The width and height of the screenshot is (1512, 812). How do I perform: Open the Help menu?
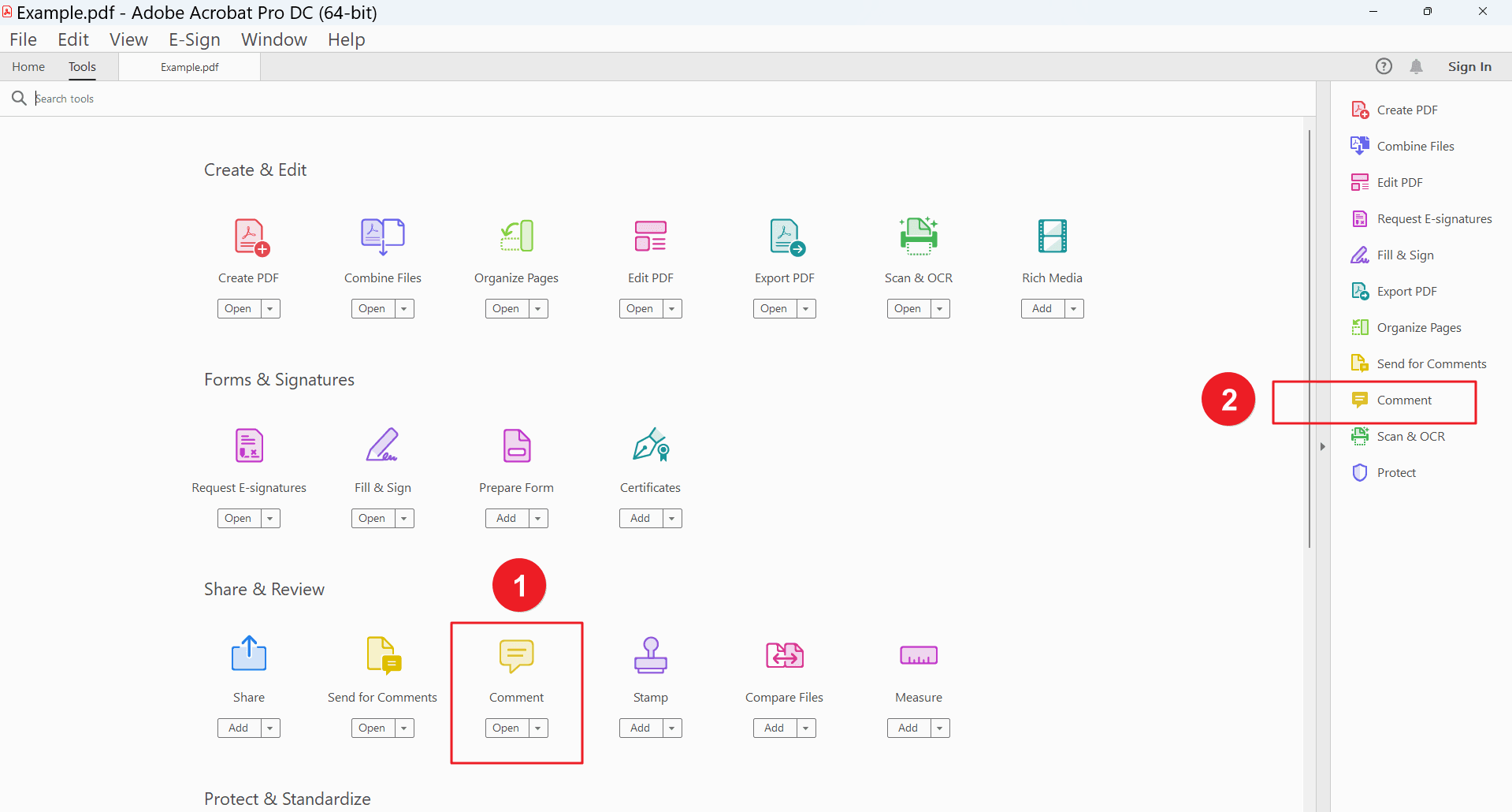(347, 39)
